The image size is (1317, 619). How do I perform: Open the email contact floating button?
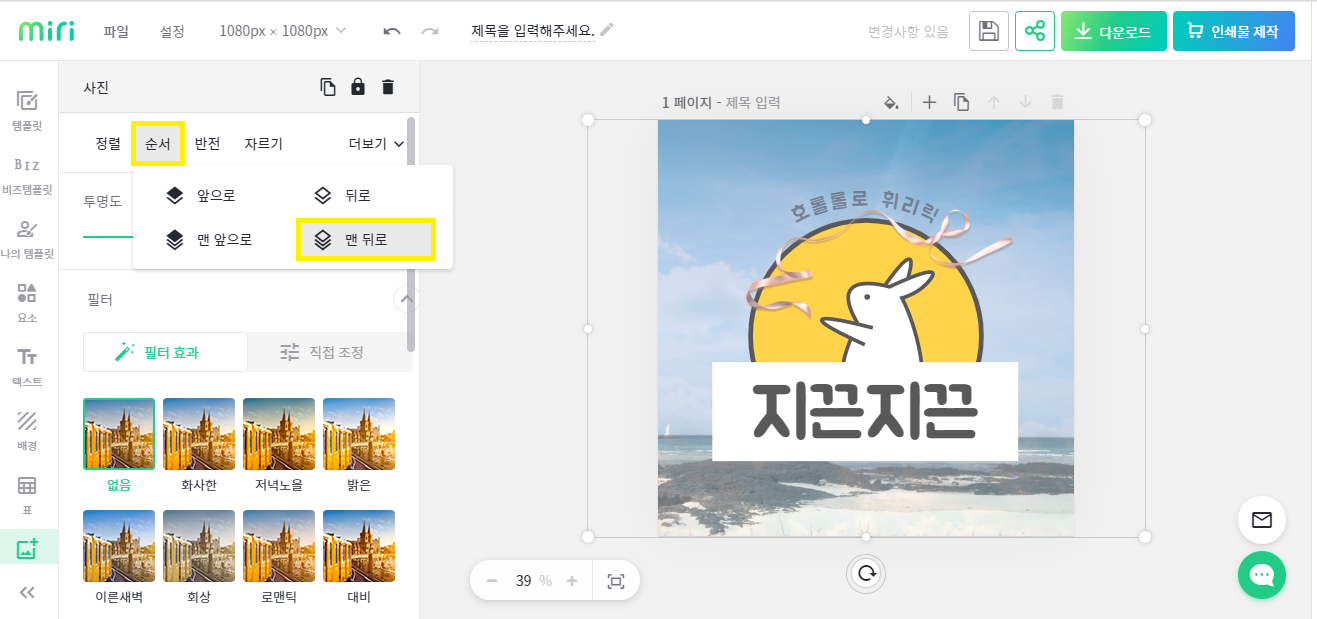1262,520
